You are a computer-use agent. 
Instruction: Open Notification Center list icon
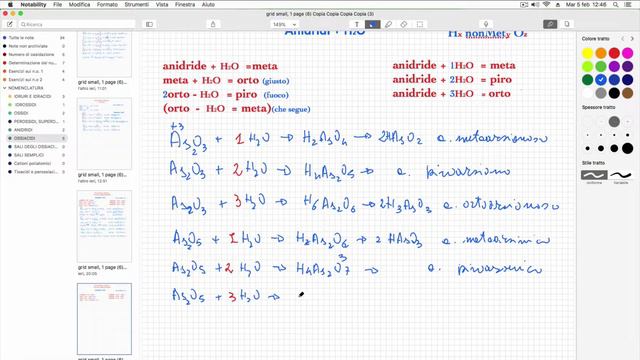(629, 4)
